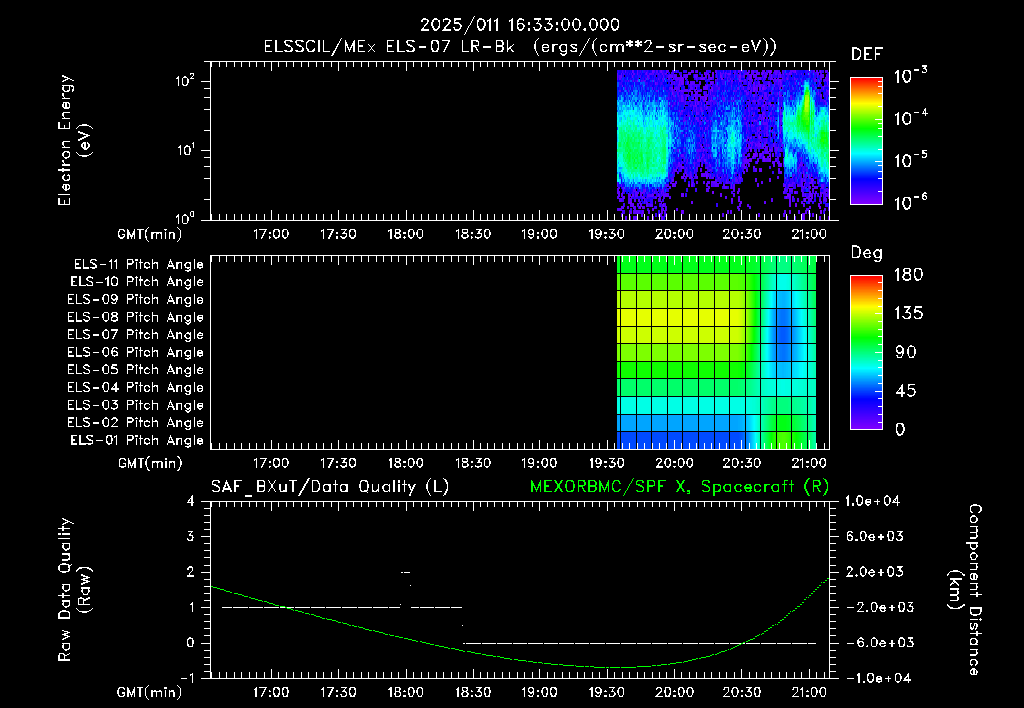Viewport: 1024px width, 708px height.
Task: Select the ELS-06 Pitch Angle row label
Action: (135, 353)
